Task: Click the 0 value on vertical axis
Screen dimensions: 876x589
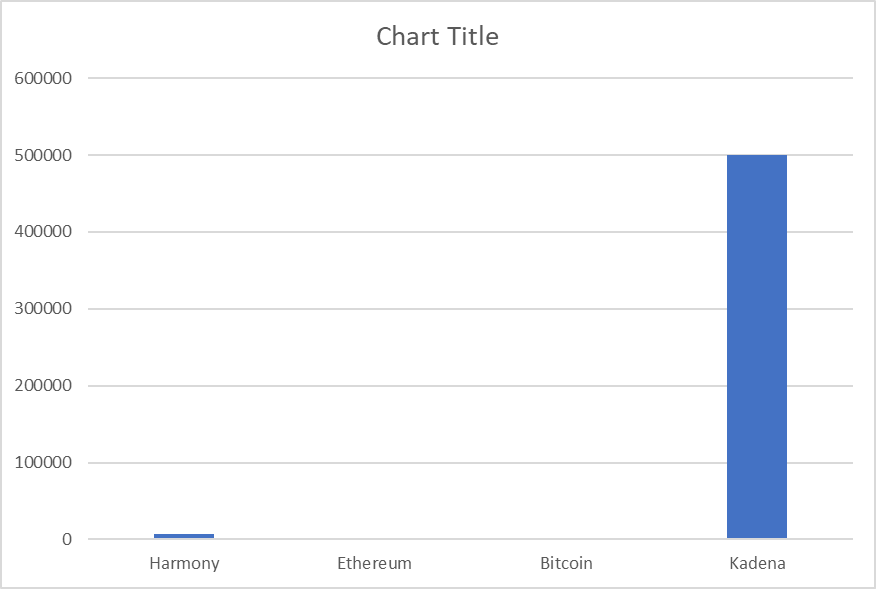Action: (67, 540)
